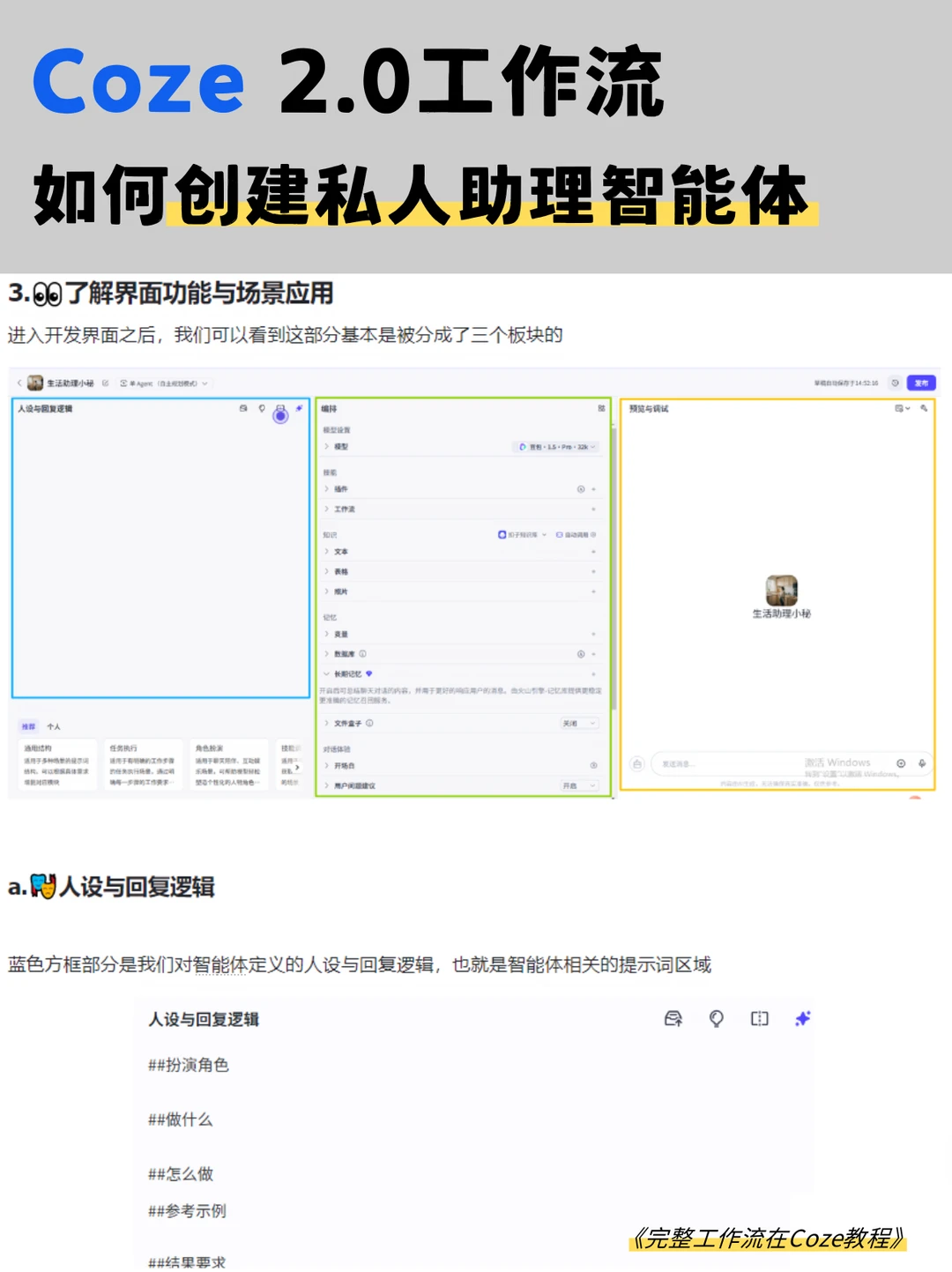Click the info icon next to 数据库
This screenshot has height=1272, width=952.
(x=362, y=654)
